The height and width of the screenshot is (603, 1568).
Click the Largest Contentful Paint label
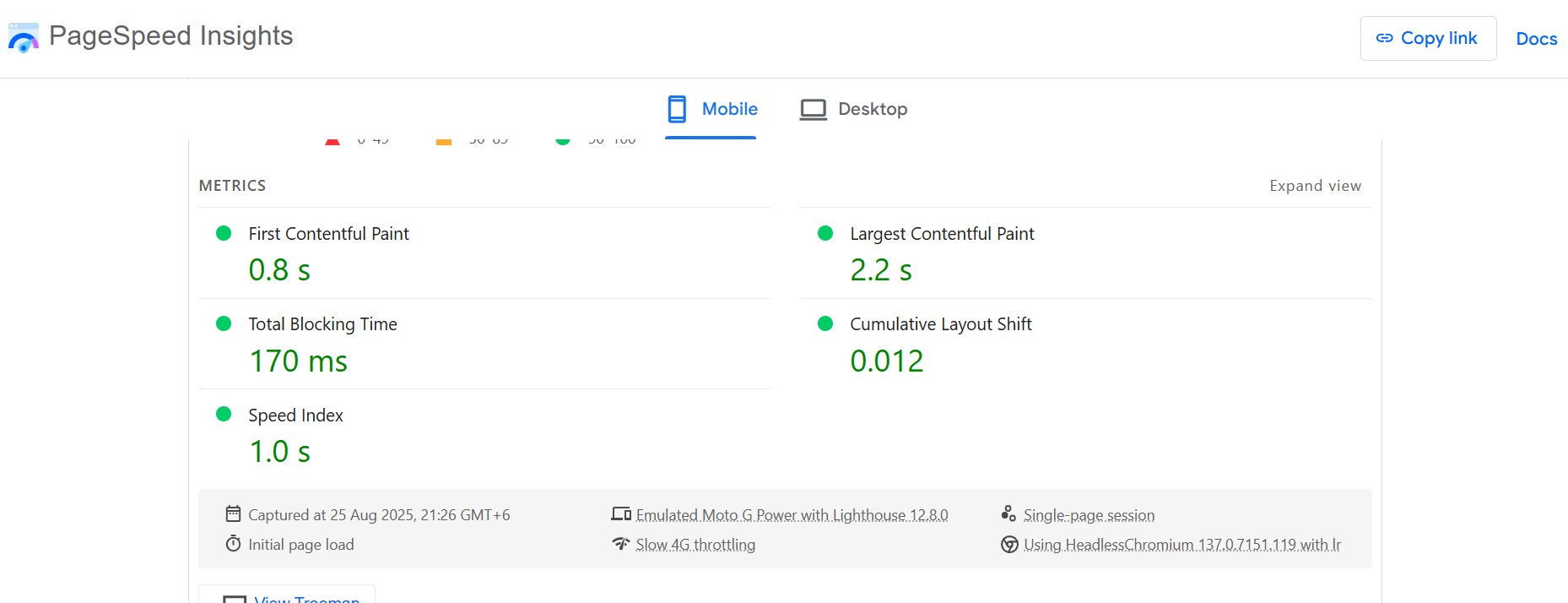(942, 234)
